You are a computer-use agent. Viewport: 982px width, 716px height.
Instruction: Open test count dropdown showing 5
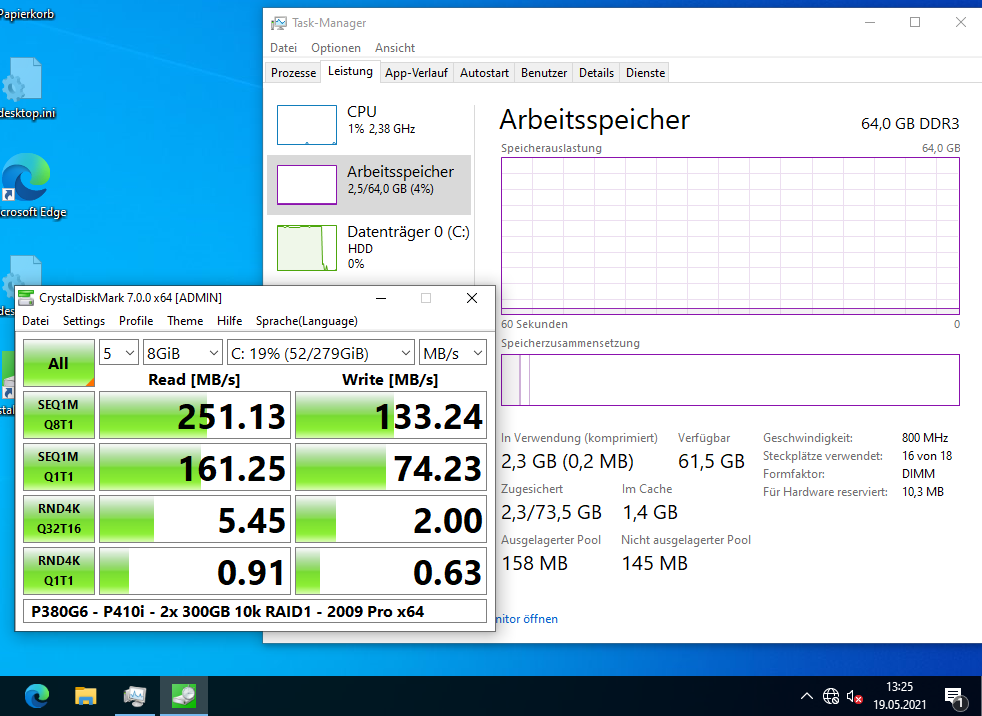tap(118, 353)
